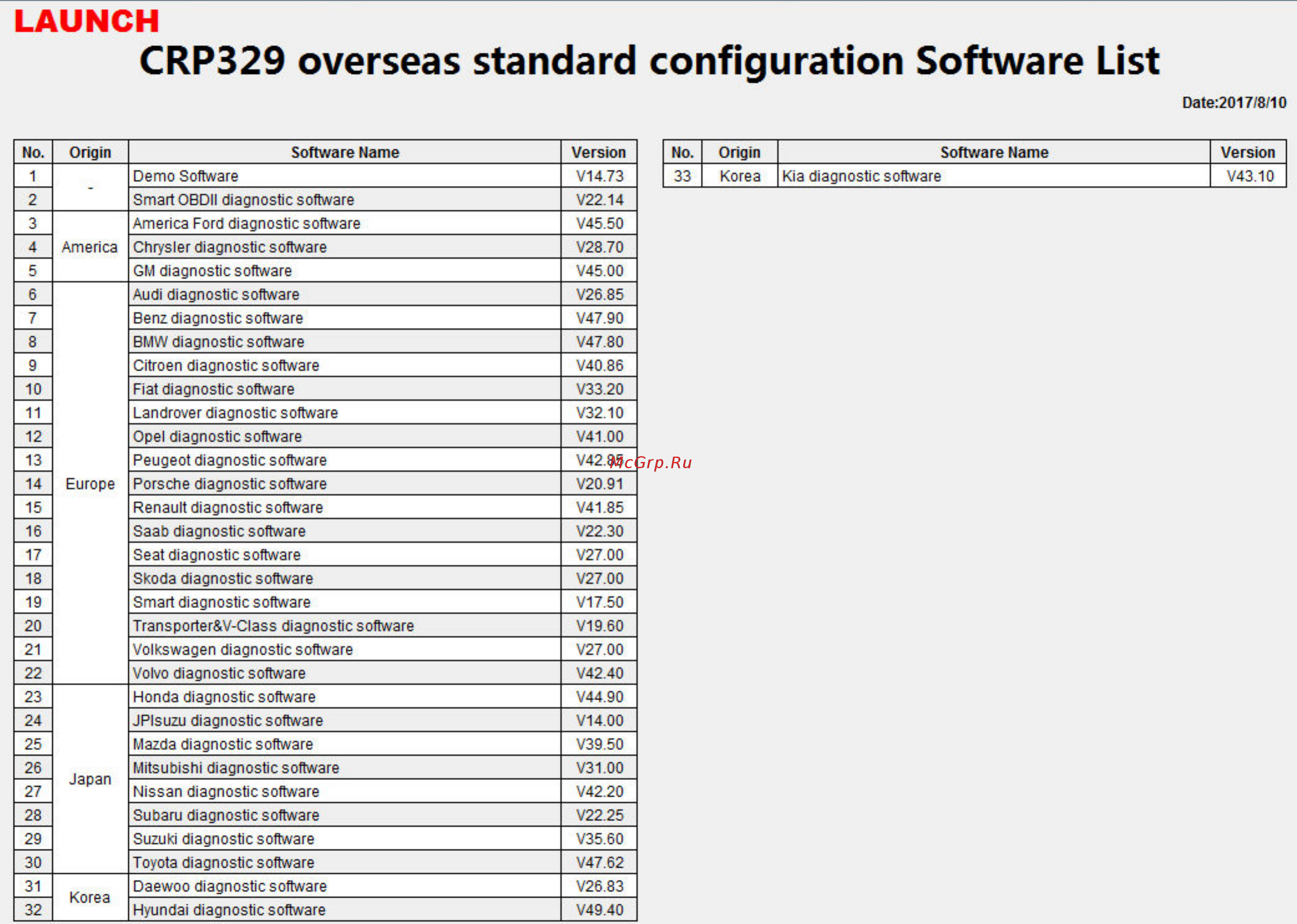The width and height of the screenshot is (1297, 924).
Task: Click Transporter&V-Class diagnostic software
Action: (x=345, y=626)
